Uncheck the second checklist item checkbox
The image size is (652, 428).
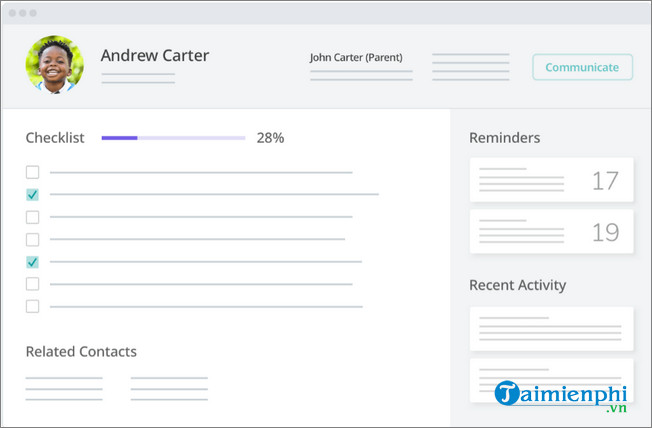click(x=33, y=194)
